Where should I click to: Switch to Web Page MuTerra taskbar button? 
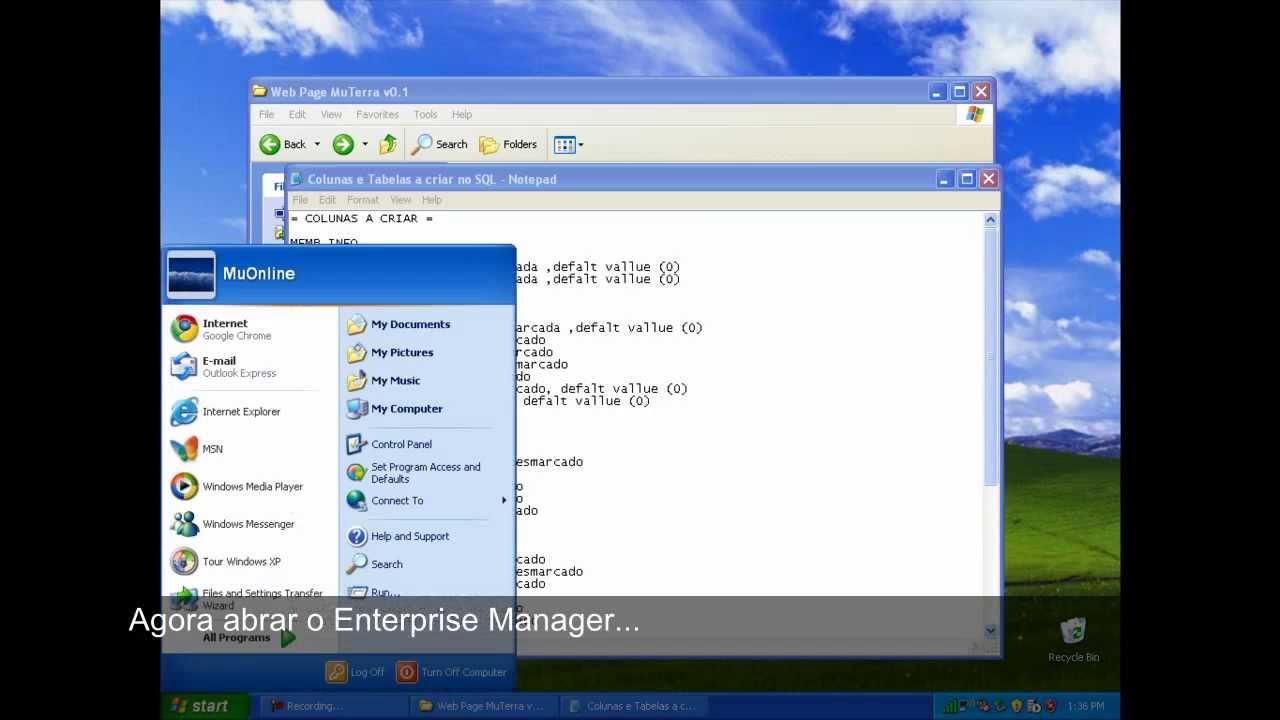tap(482, 706)
